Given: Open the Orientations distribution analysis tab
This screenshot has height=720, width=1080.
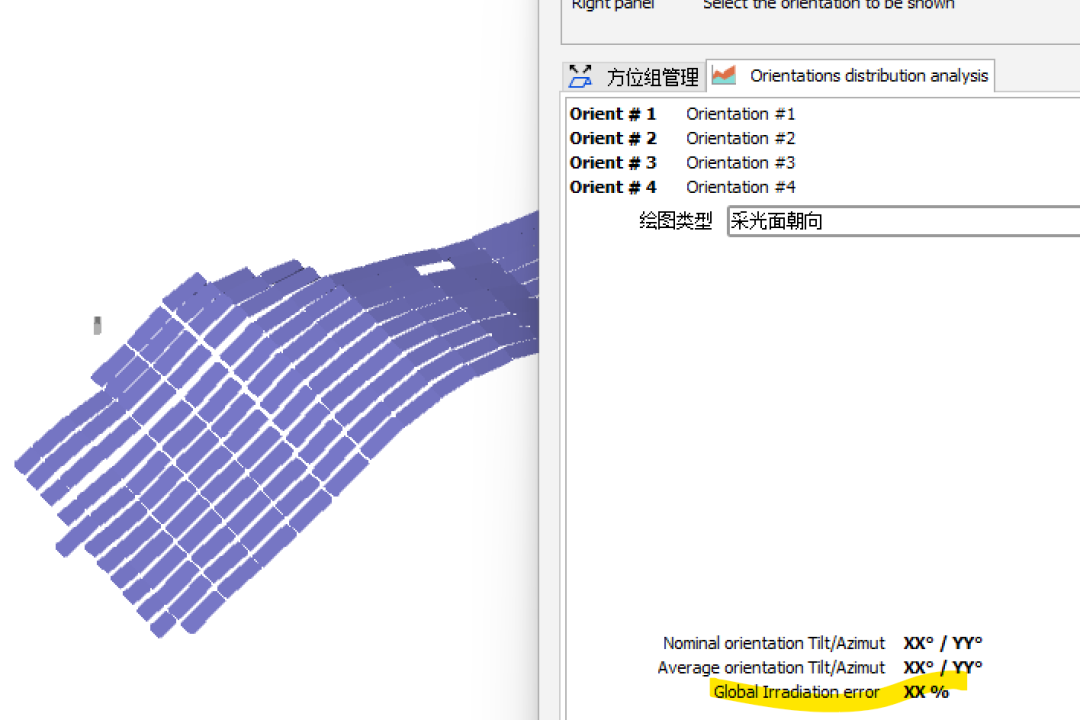Looking at the screenshot, I should [x=868, y=76].
